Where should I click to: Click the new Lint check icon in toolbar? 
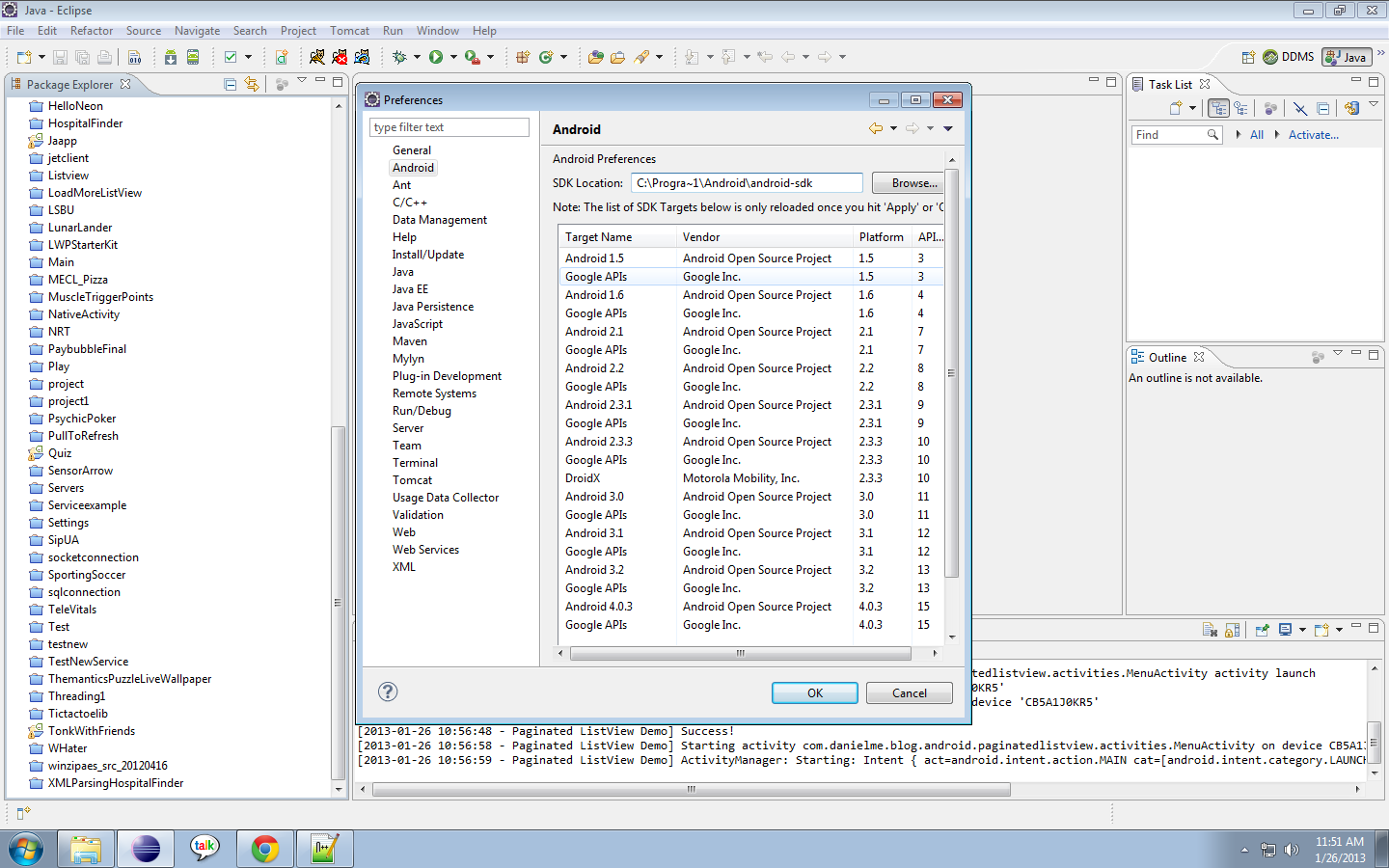click(x=231, y=57)
